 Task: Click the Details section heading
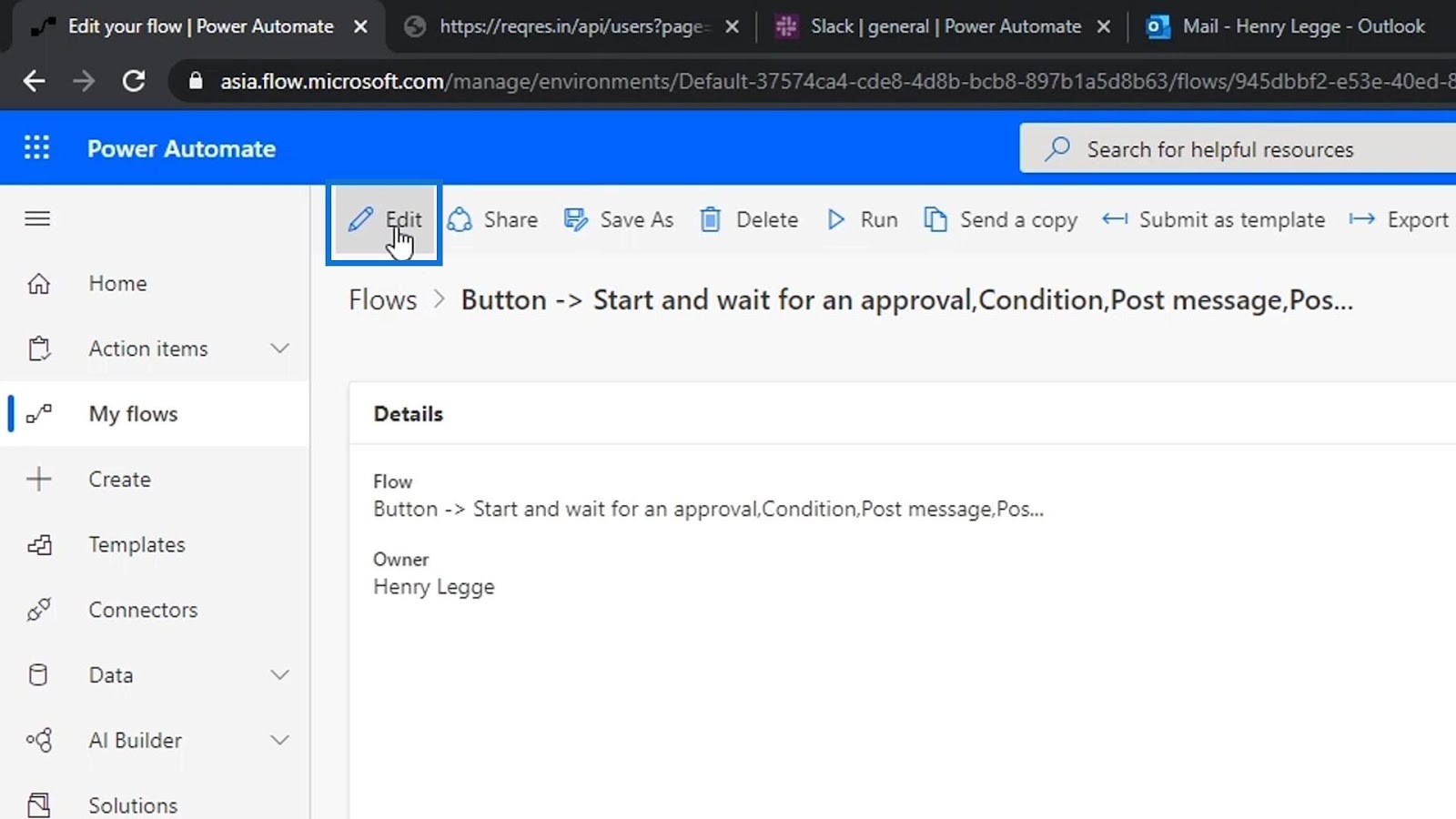408,414
